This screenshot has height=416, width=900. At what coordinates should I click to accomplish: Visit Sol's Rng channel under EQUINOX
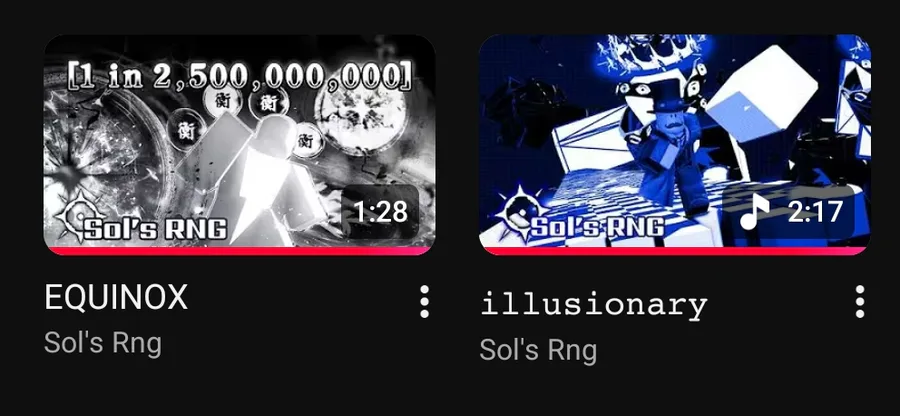click(x=103, y=343)
